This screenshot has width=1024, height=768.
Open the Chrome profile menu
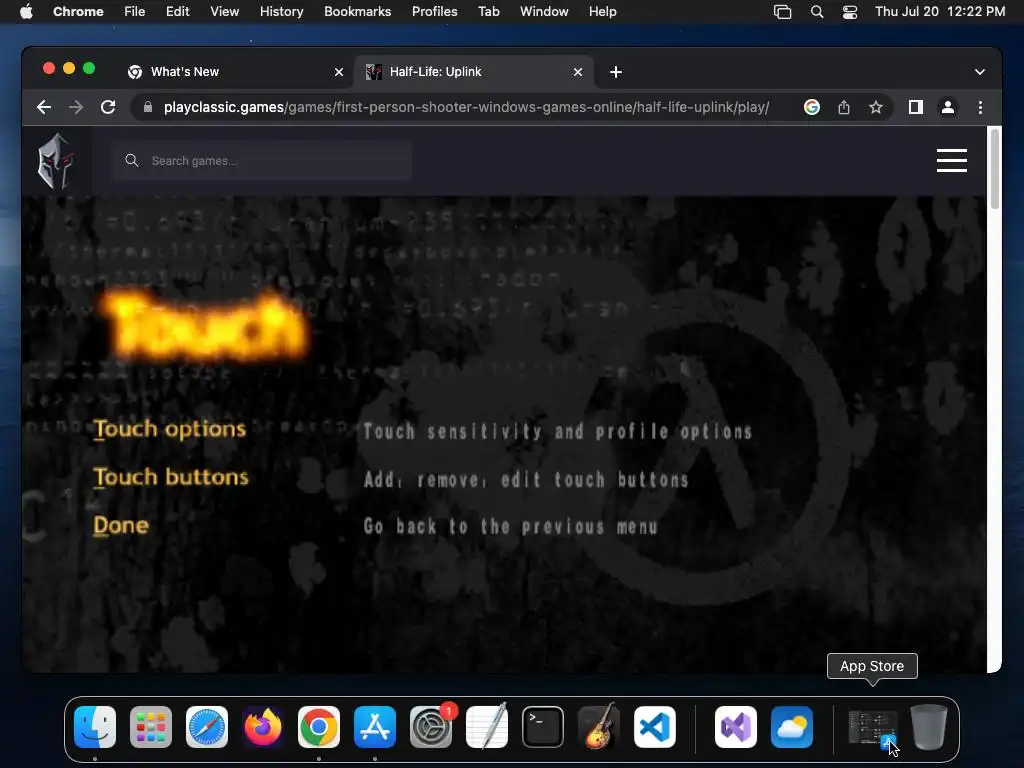pyautogui.click(x=948, y=107)
